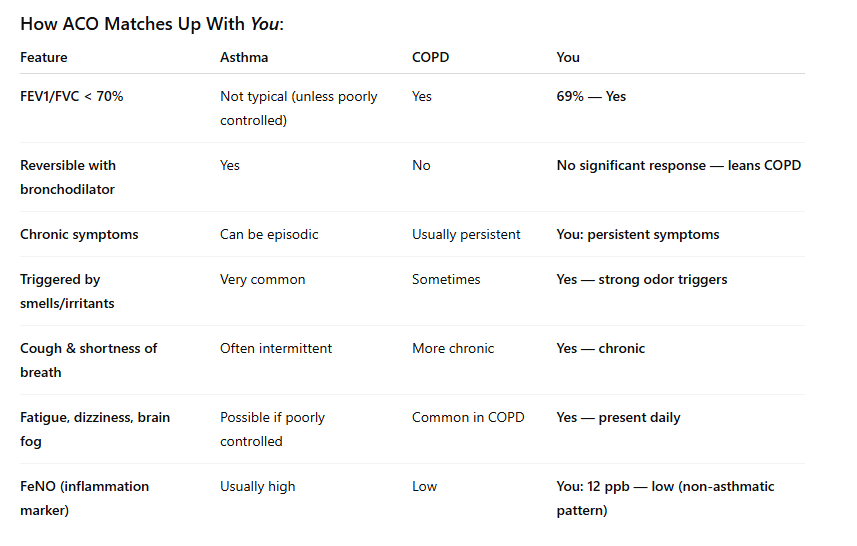The image size is (857, 546).
Task: Click the Asthma column header
Action: [244, 57]
